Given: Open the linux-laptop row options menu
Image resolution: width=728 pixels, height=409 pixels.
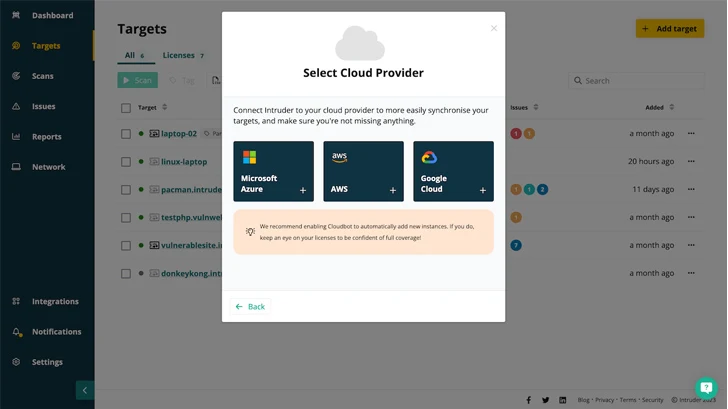Looking at the screenshot, I should click(x=691, y=161).
